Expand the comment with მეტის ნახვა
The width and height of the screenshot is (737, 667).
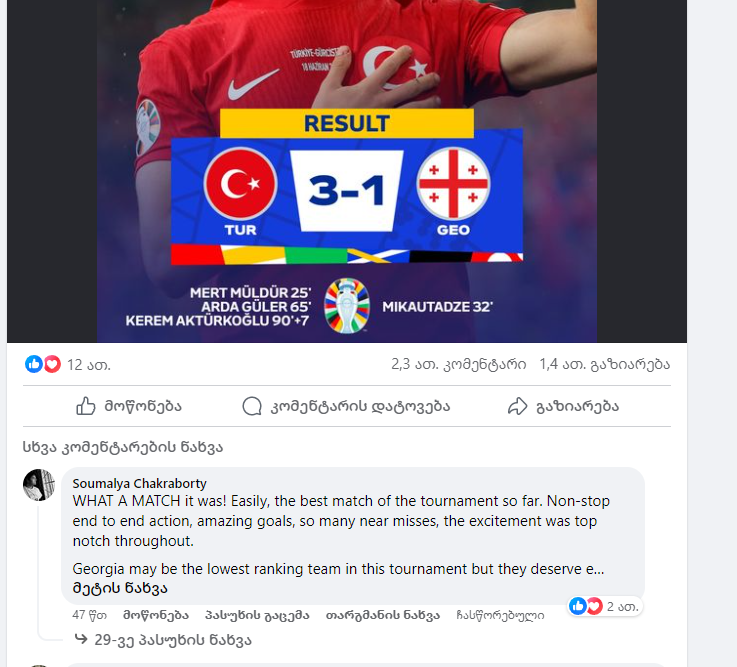[120, 588]
